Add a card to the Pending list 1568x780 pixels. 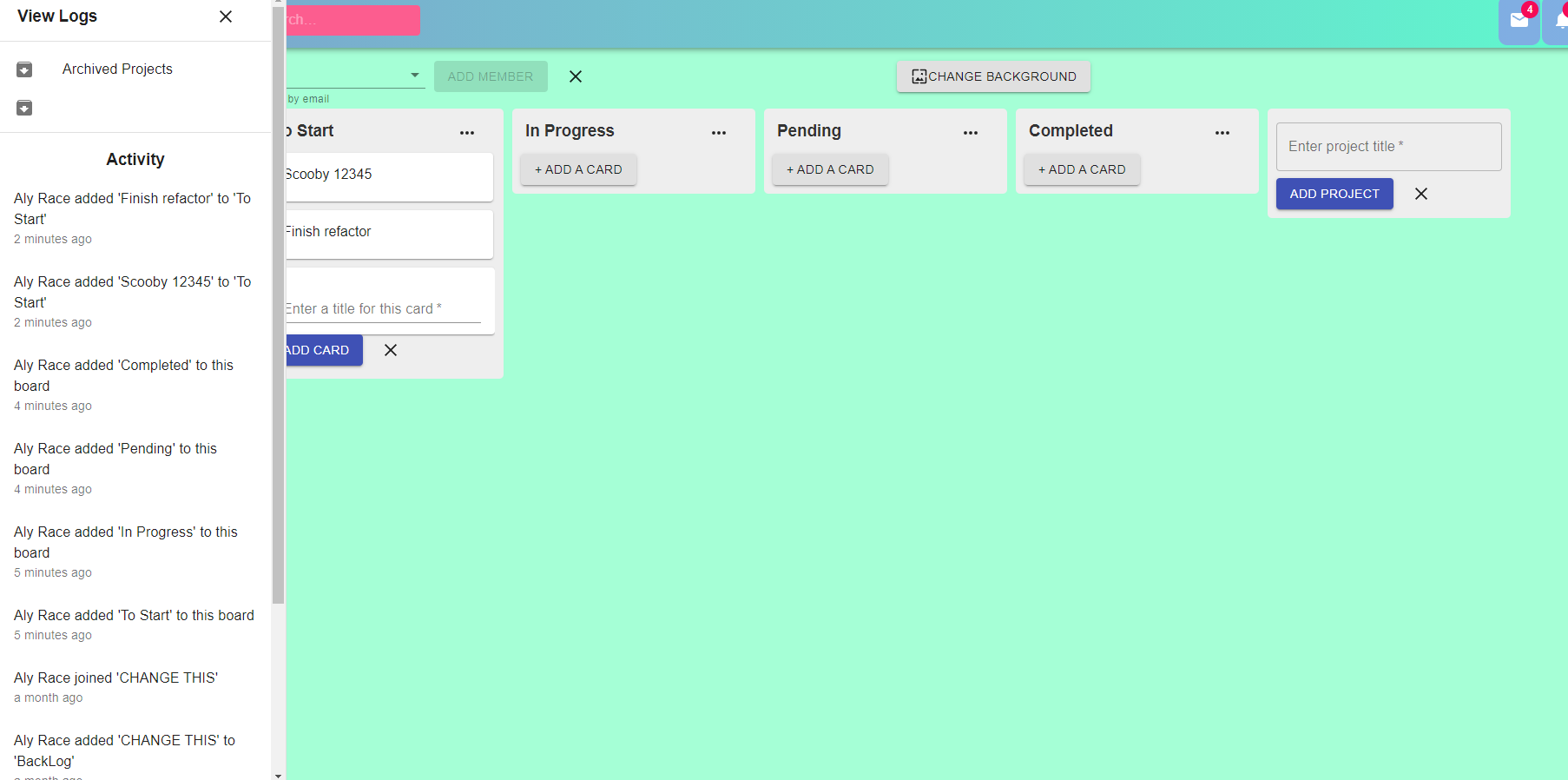pos(830,169)
